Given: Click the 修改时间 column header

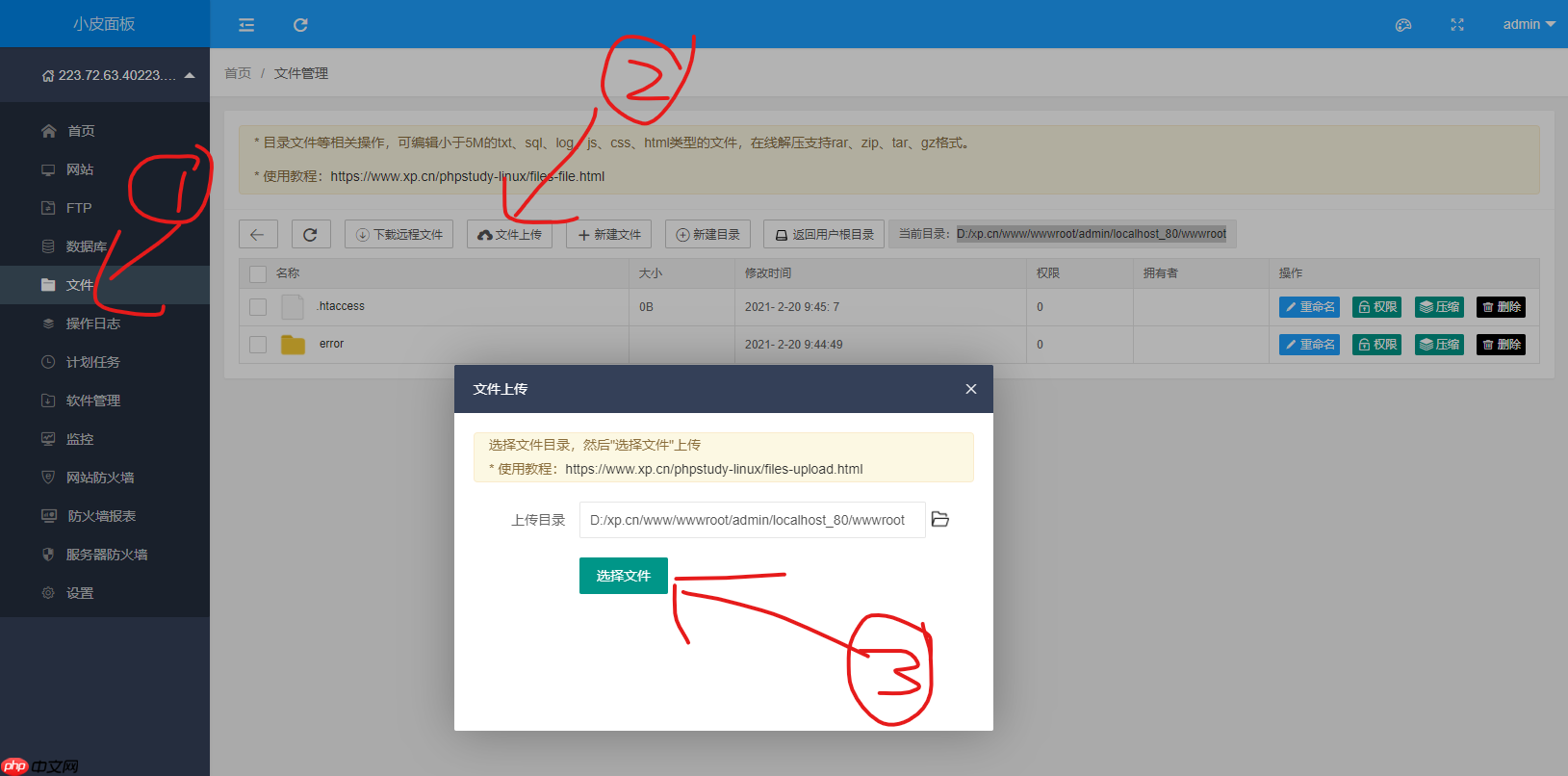Looking at the screenshot, I should point(768,273).
